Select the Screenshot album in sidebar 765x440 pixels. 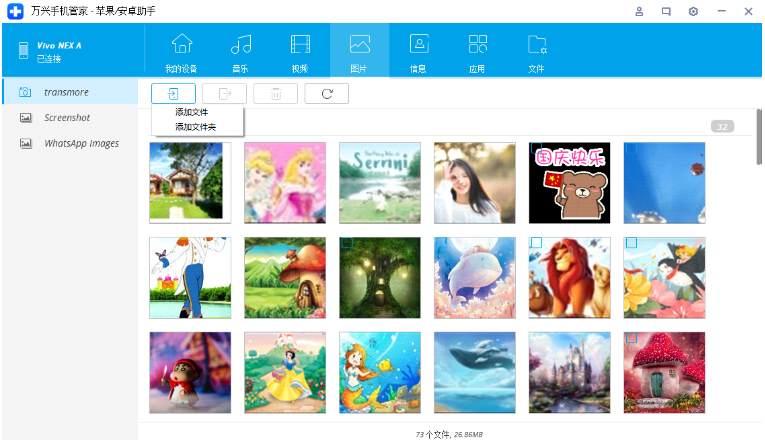tap(67, 118)
